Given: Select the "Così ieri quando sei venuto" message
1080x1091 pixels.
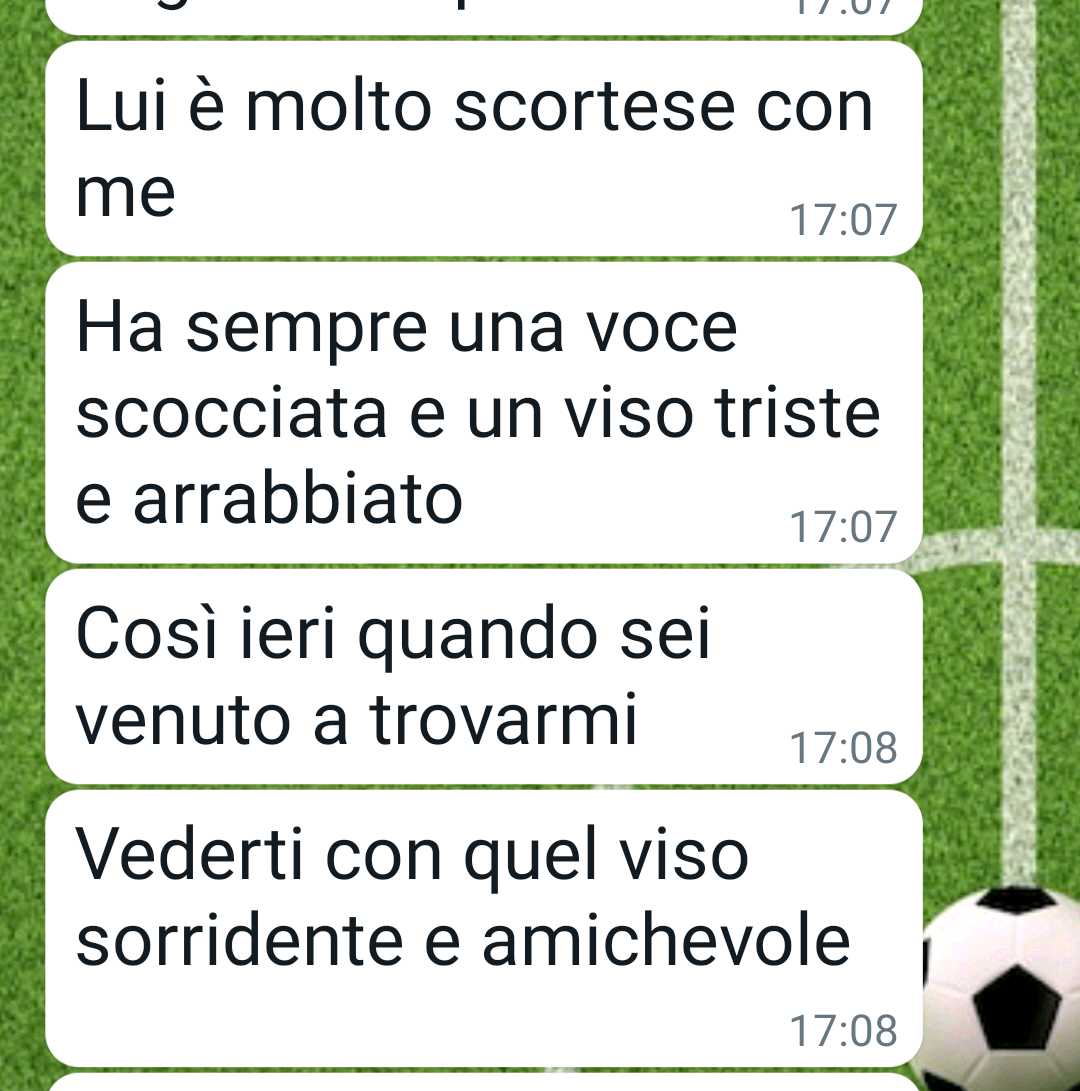Looking at the screenshot, I should coord(484,677).
